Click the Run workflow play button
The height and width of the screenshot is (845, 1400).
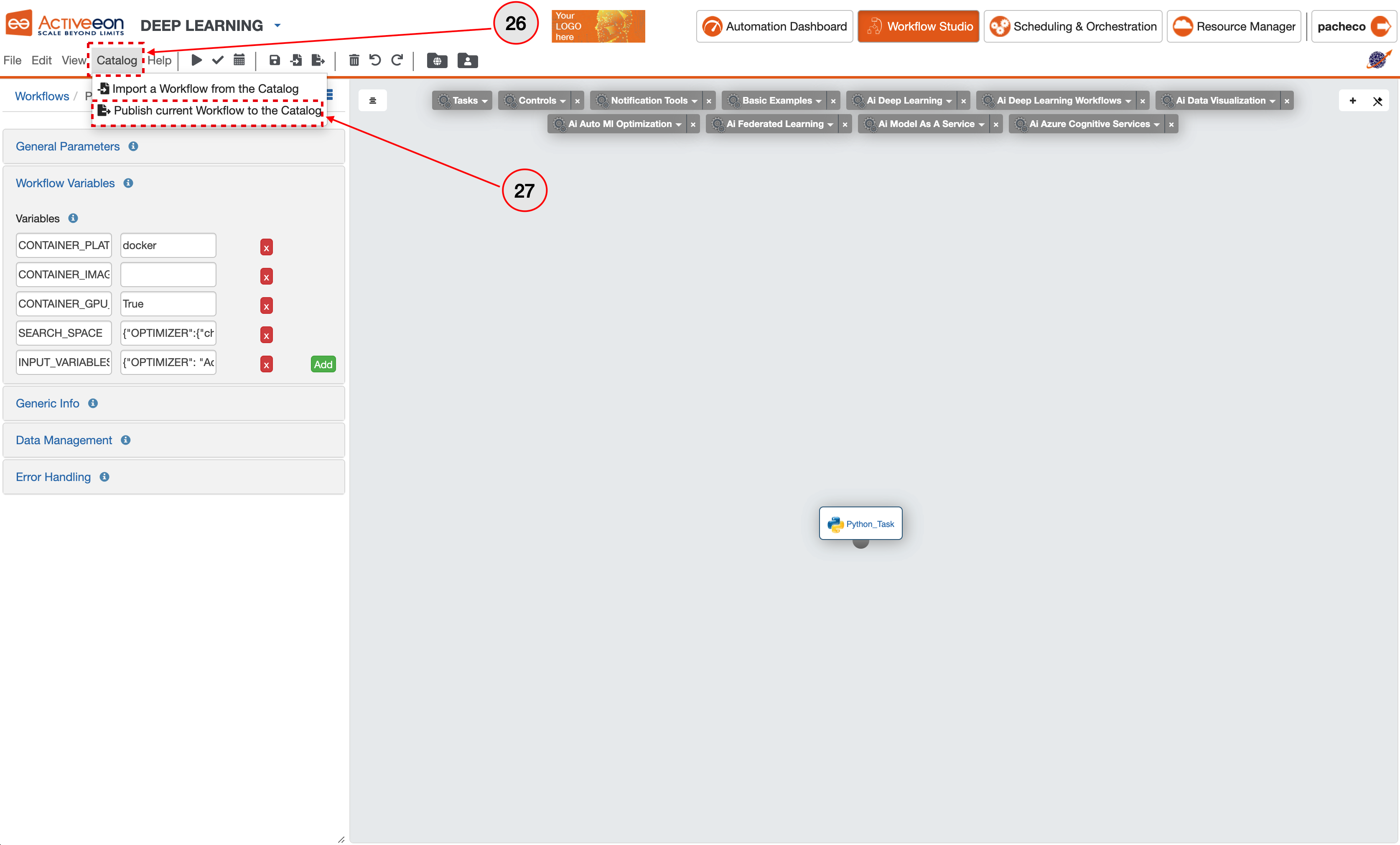coord(196,60)
